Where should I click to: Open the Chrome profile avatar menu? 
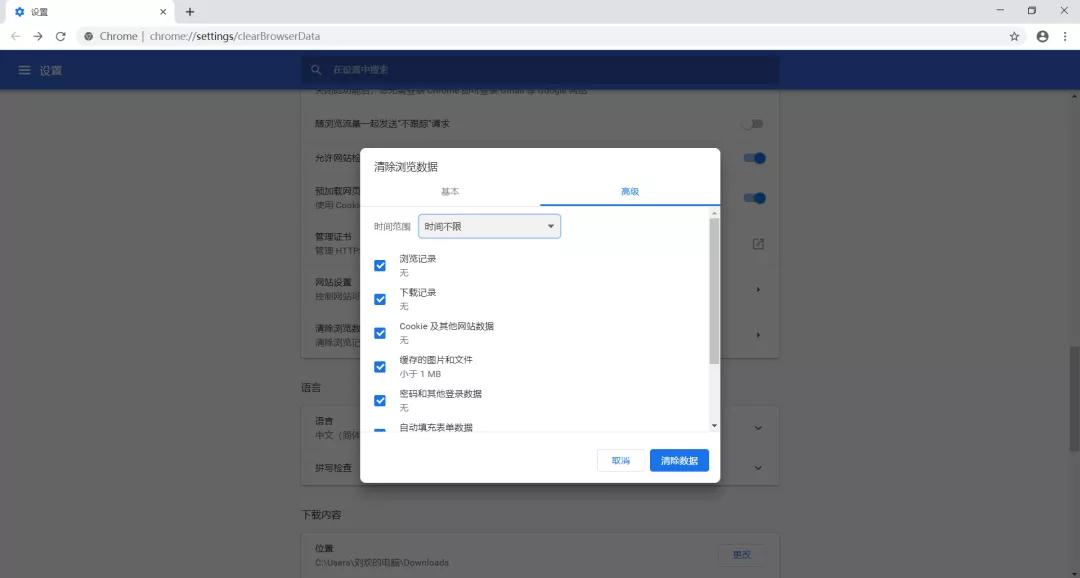pos(1042,36)
